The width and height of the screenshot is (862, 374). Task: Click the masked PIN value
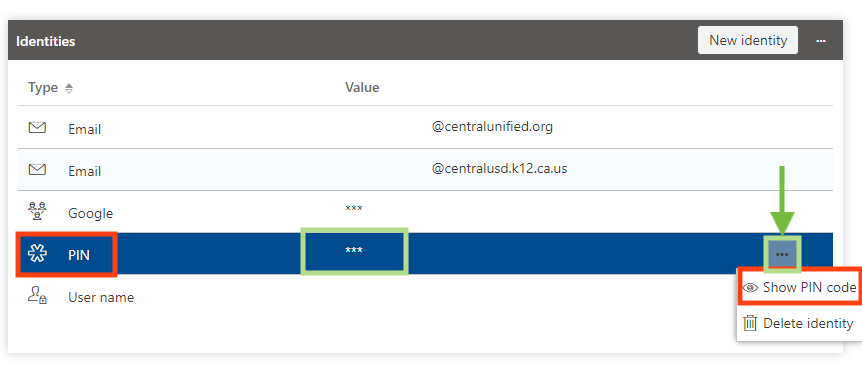tap(353, 251)
